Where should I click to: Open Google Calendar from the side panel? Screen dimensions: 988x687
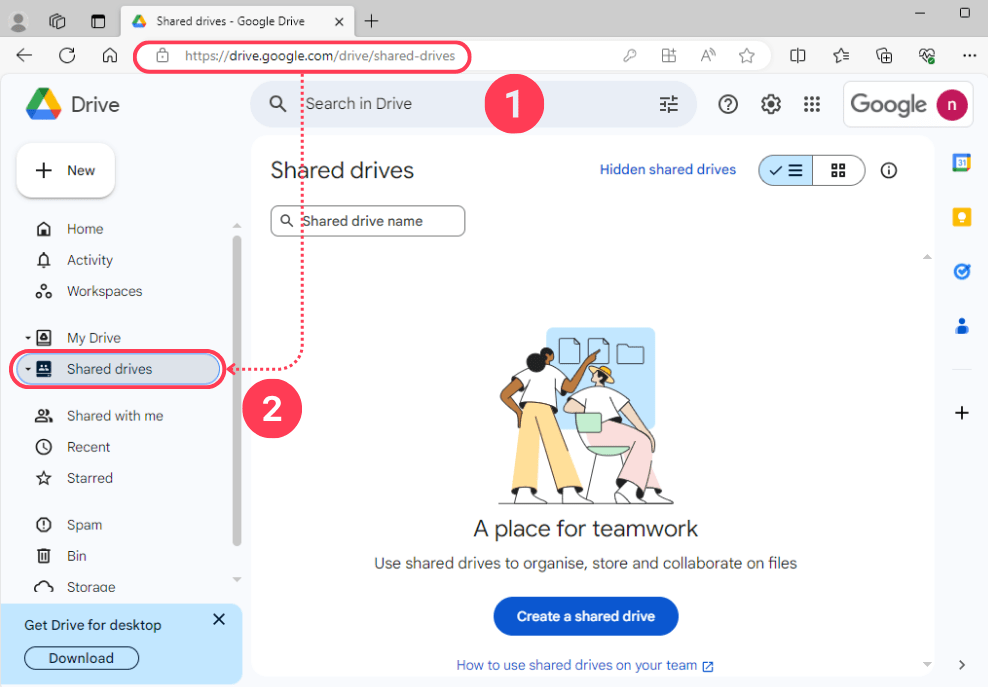pos(961,162)
